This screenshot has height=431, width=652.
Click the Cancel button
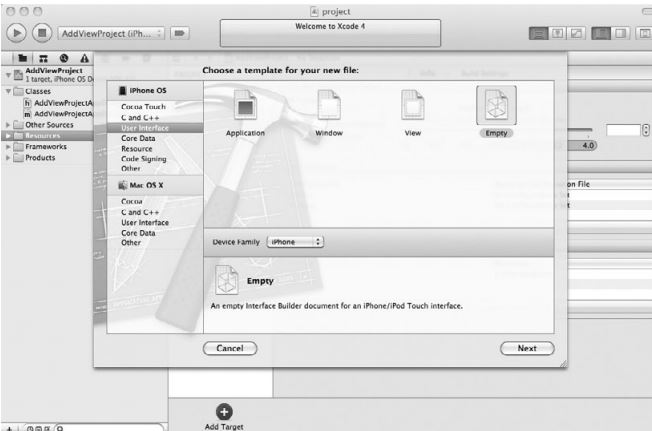click(230, 348)
